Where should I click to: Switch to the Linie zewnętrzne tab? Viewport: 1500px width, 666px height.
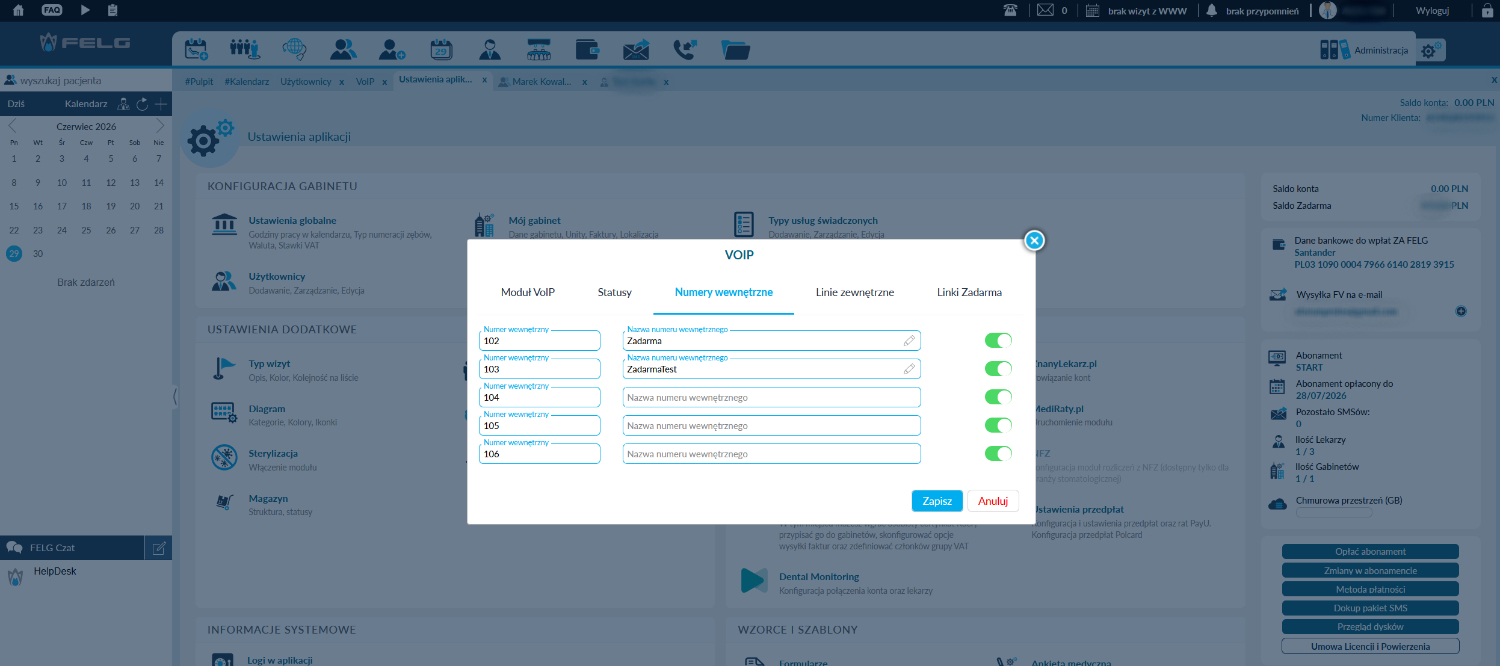[x=855, y=292]
